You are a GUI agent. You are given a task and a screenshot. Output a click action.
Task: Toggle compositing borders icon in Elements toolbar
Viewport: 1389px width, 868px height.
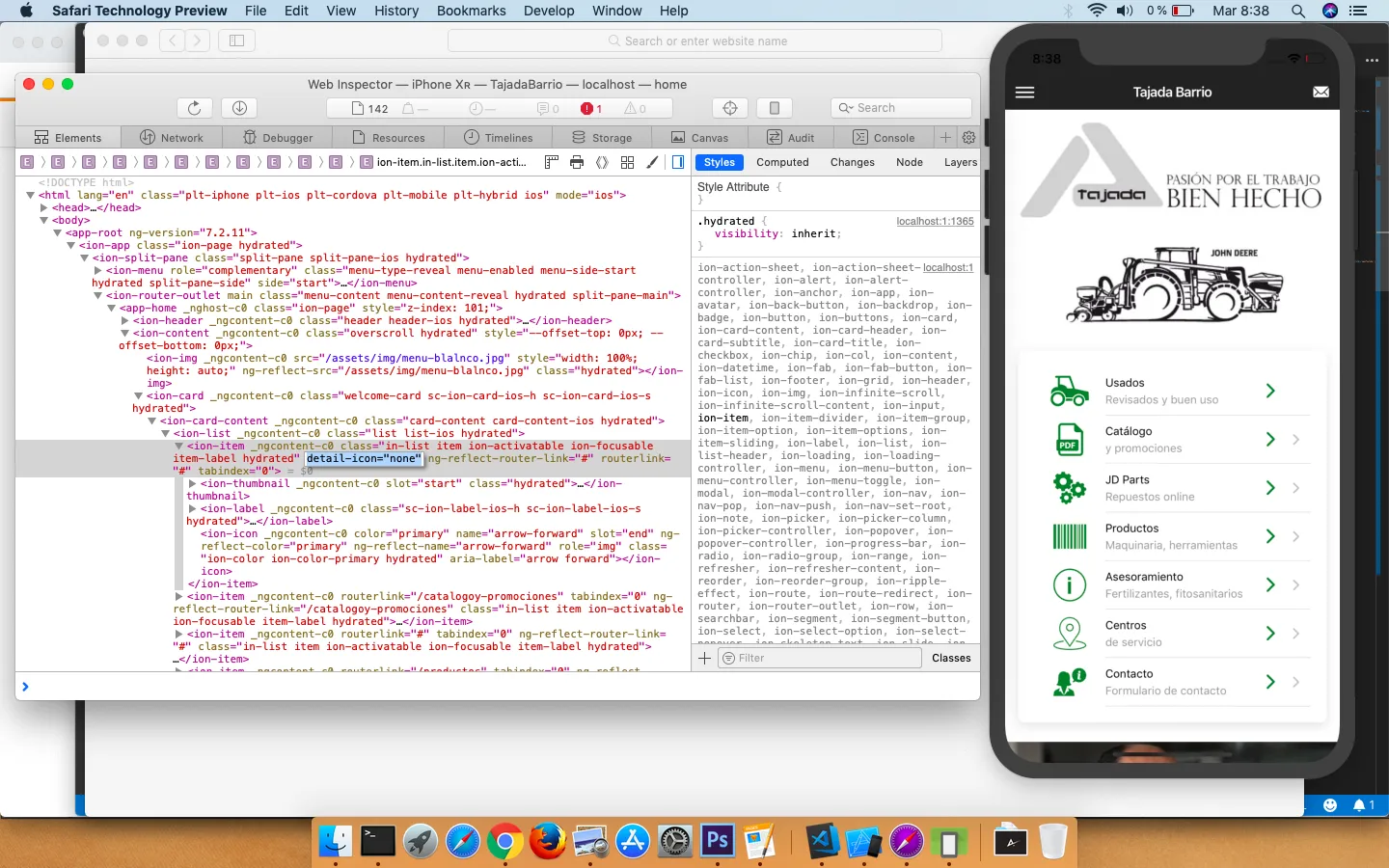pyautogui.click(x=602, y=162)
